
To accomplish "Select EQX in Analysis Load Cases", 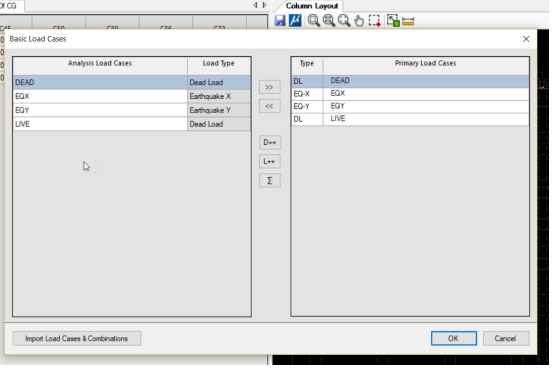I will [x=100, y=96].
